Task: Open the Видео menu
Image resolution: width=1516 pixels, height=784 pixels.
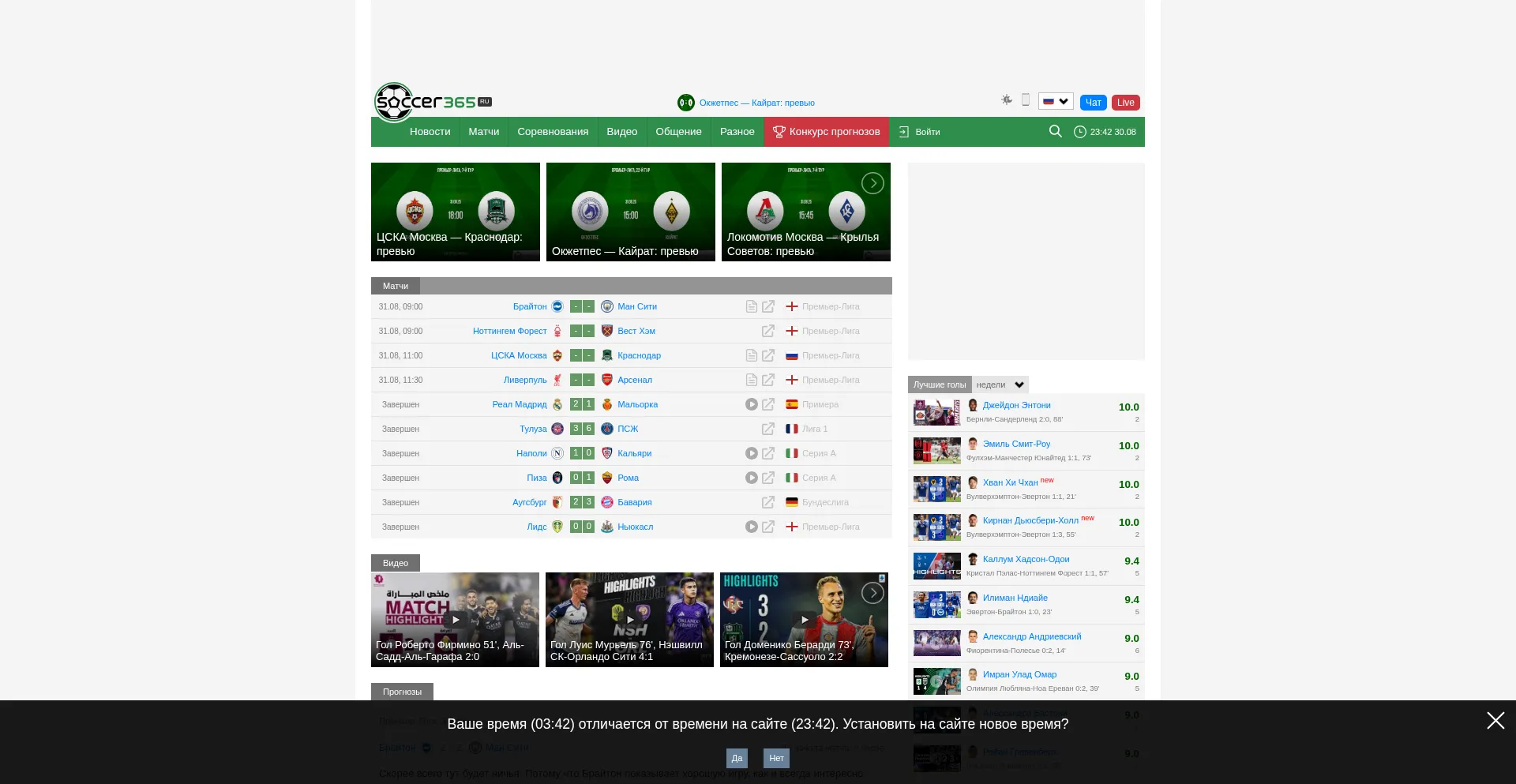Action: [621, 132]
